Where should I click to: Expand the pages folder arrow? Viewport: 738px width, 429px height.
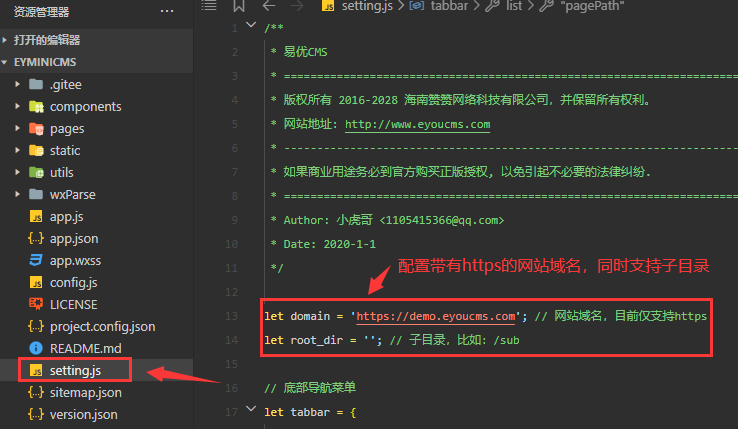coord(17,128)
